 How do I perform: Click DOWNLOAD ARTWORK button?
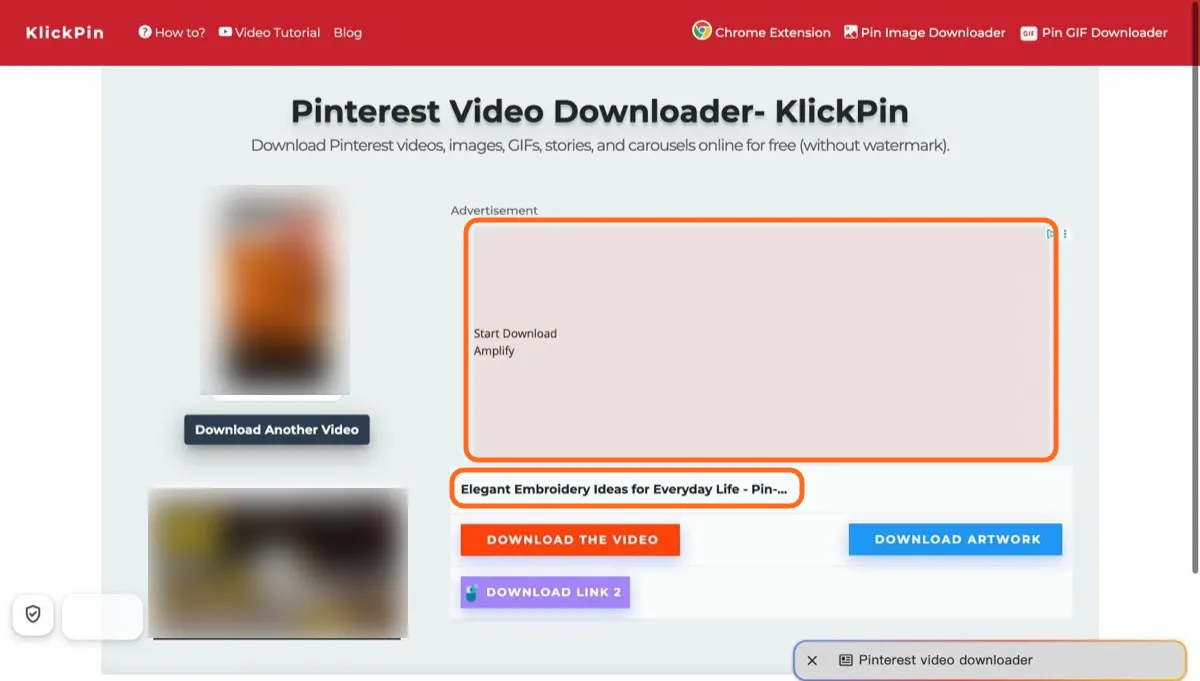955,540
